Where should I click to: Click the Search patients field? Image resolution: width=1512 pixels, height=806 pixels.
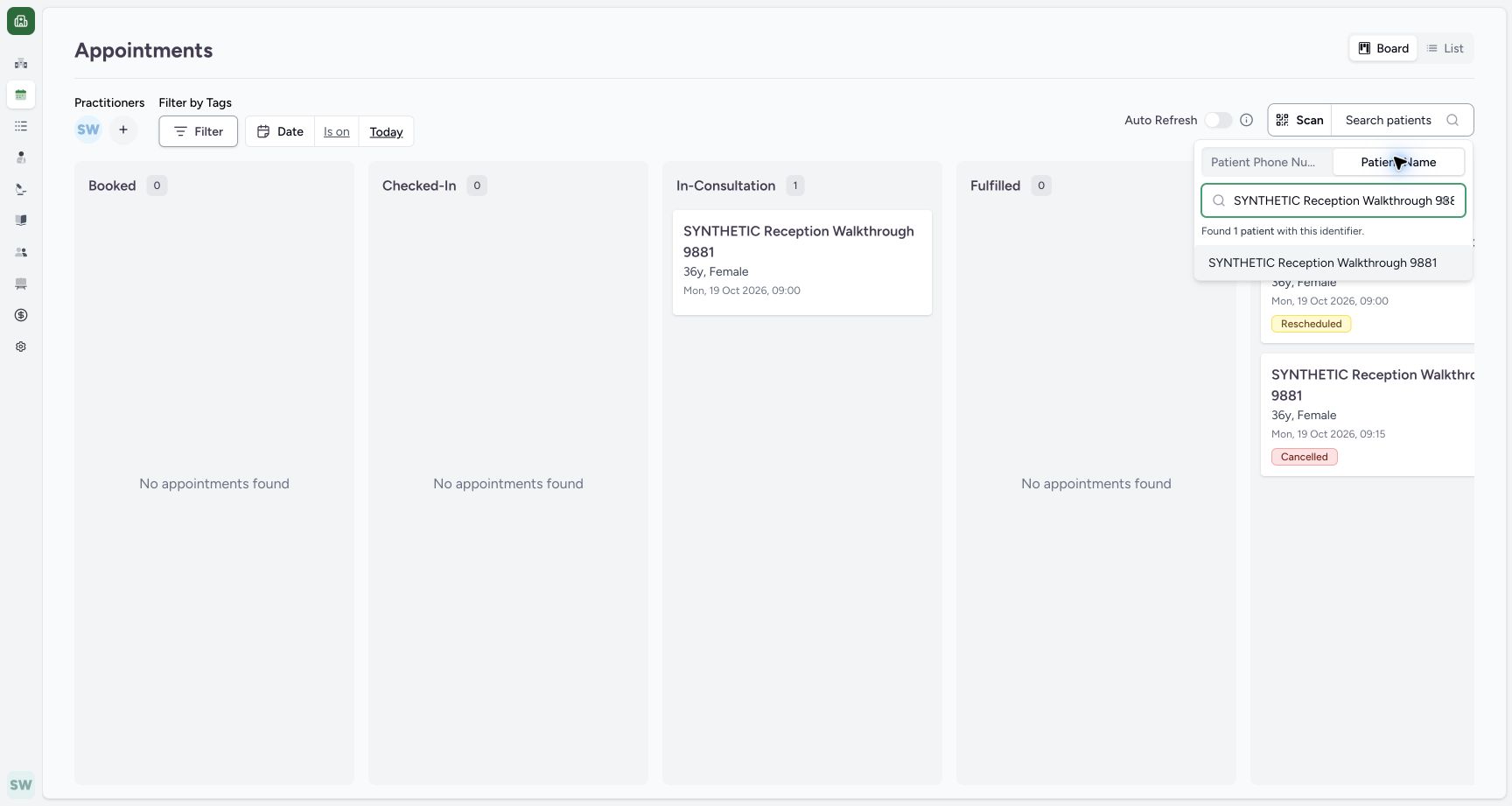point(1402,120)
